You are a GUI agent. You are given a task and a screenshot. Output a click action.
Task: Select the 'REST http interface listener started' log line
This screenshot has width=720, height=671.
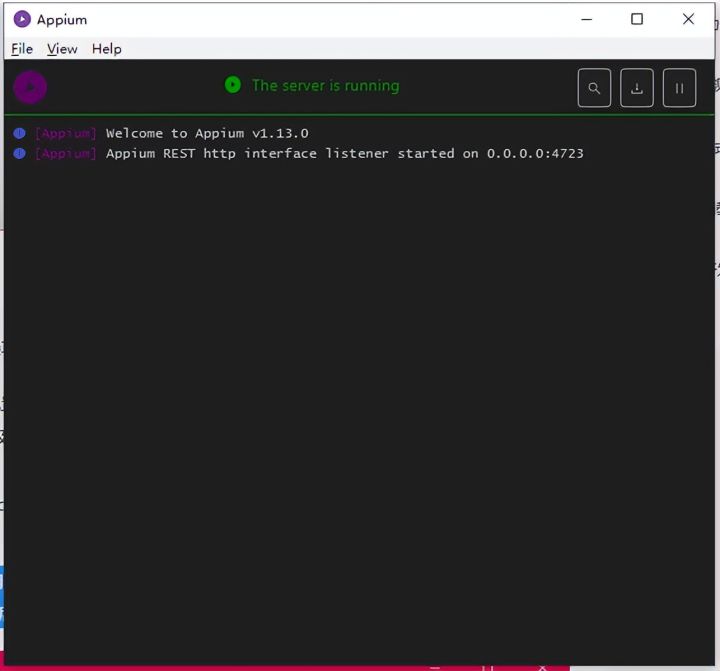point(345,153)
